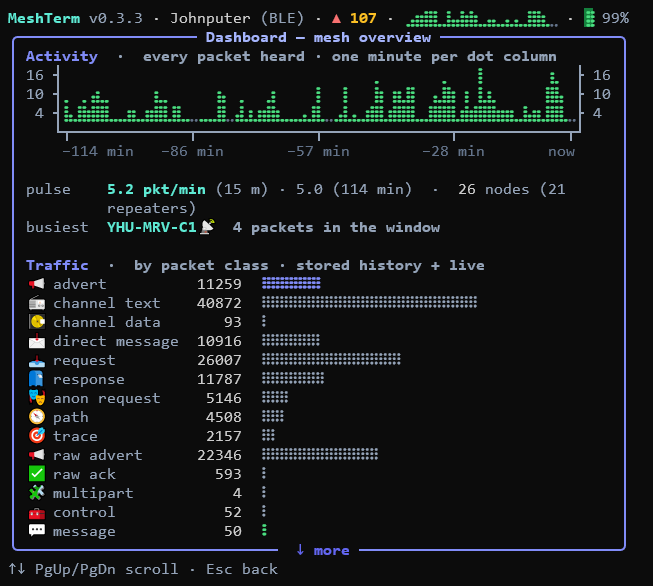The image size is (653, 586).
Task: Click the 'busiest' field label
Action: pyautogui.click(x=57, y=227)
